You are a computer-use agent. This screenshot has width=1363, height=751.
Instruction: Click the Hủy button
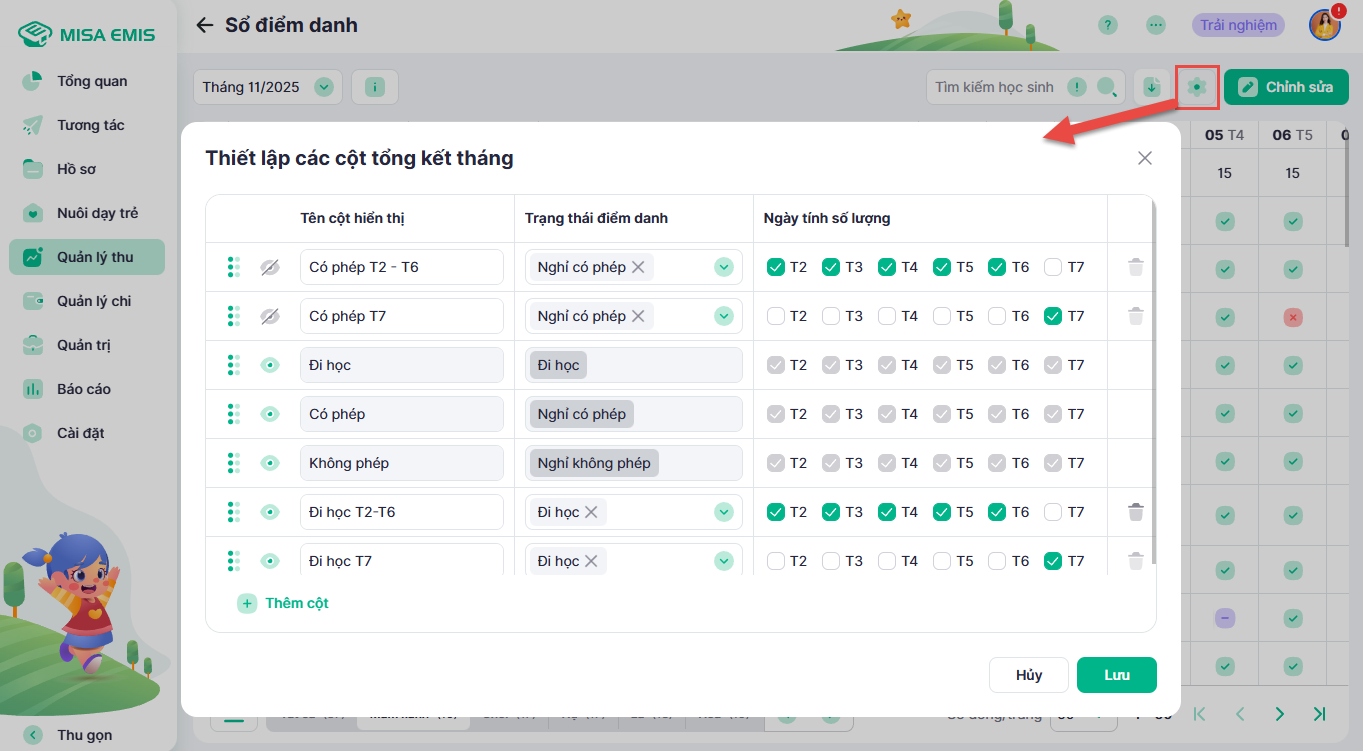(x=1028, y=675)
